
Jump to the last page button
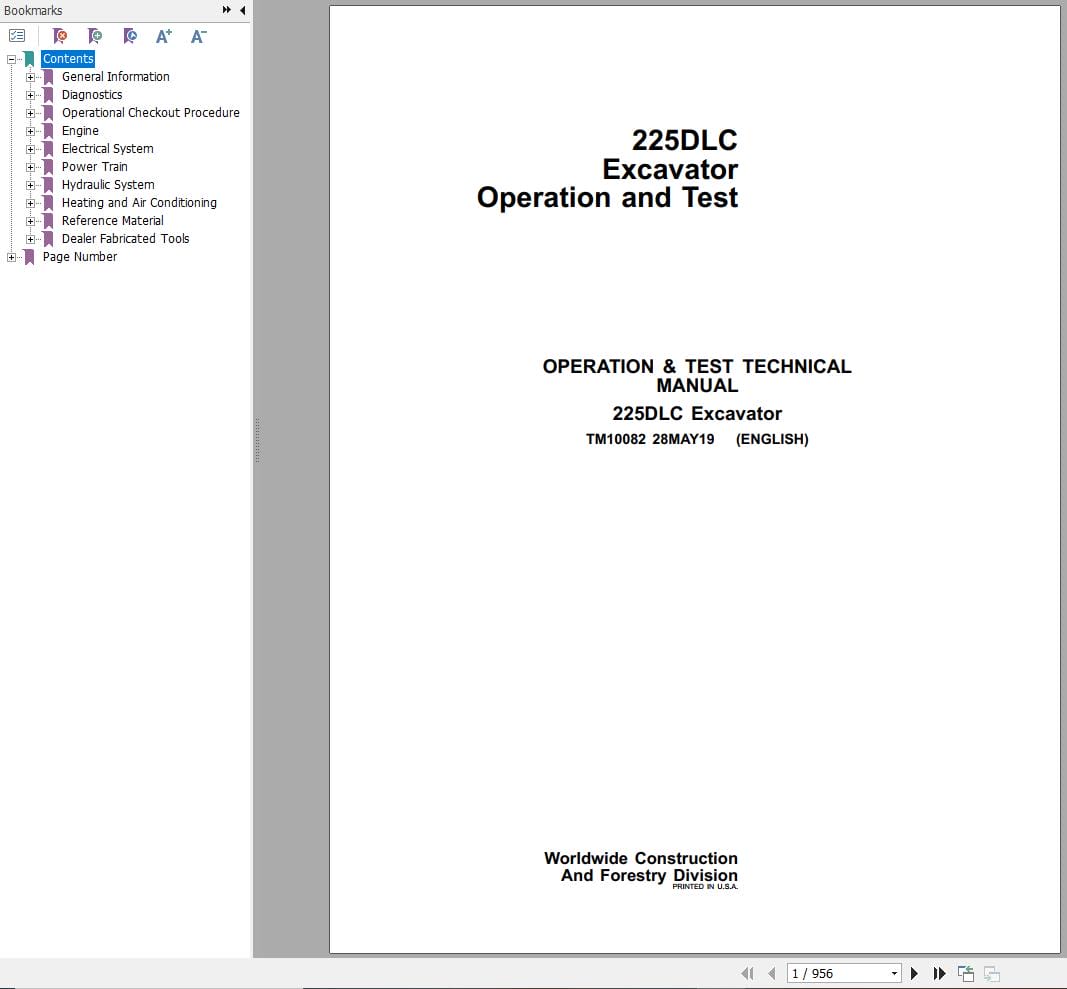940,973
